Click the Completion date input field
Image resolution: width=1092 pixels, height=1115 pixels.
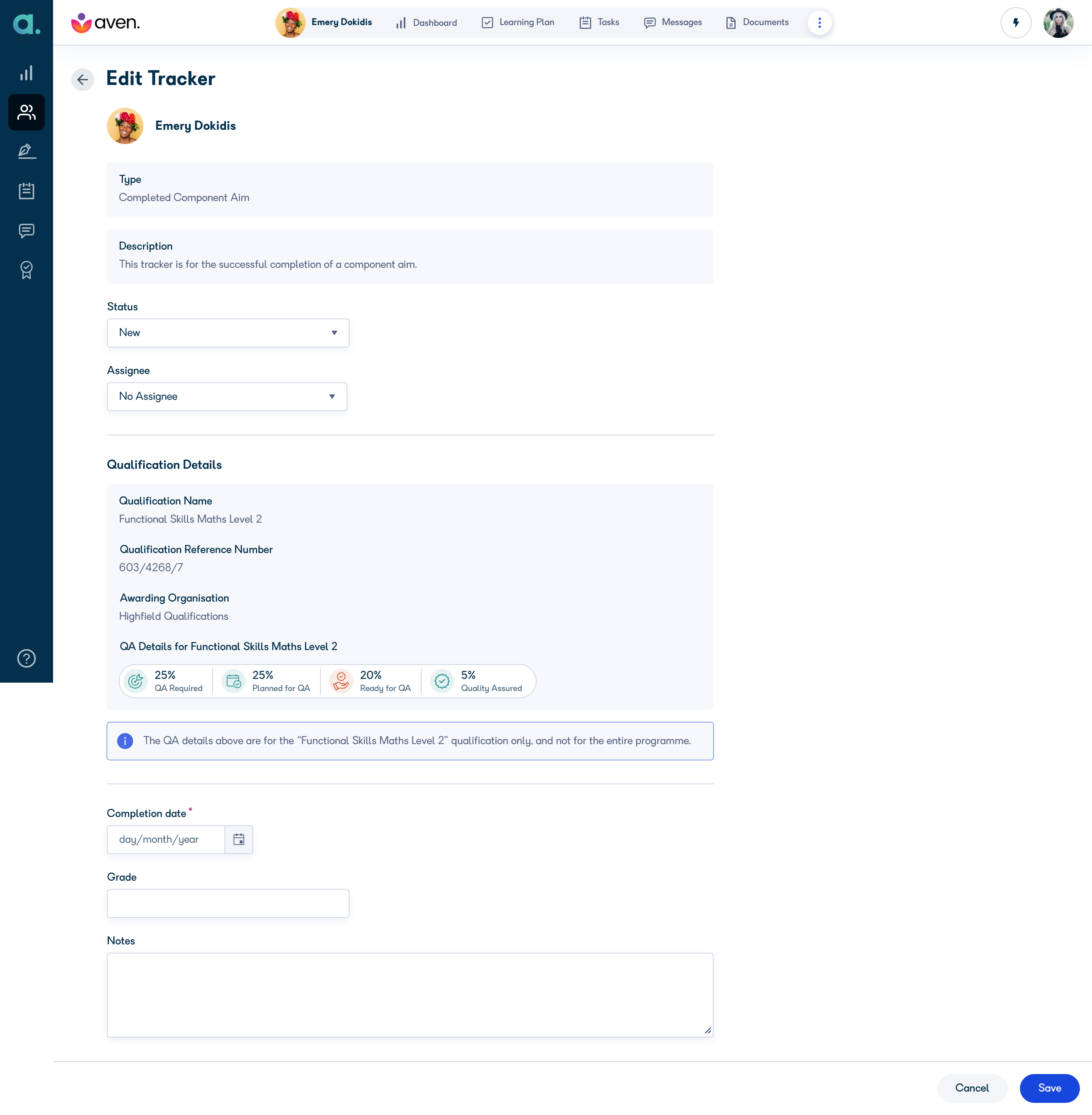(x=166, y=839)
